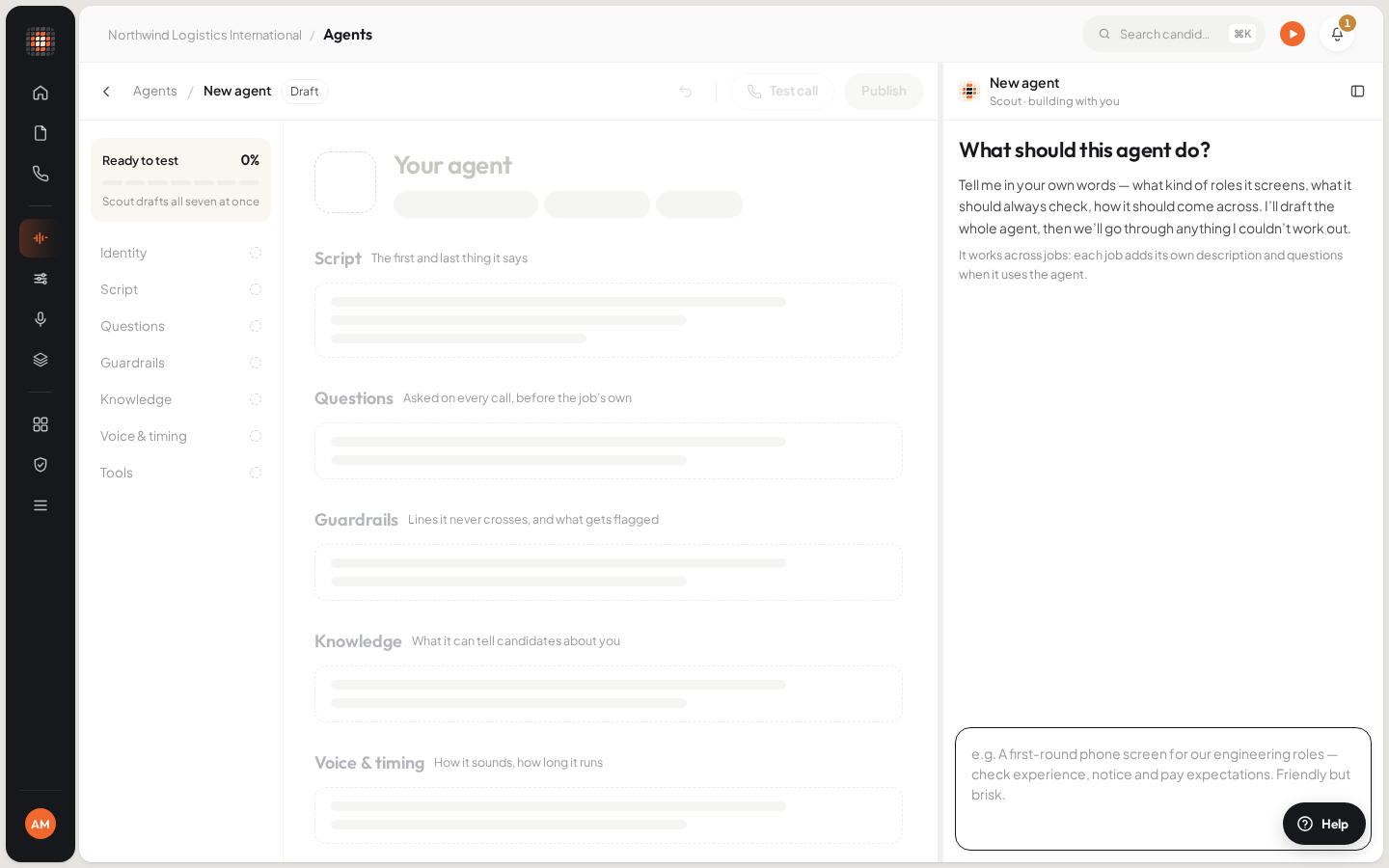Click the 'What should this agent do?' heading
The image size is (1389, 868).
(x=1084, y=150)
